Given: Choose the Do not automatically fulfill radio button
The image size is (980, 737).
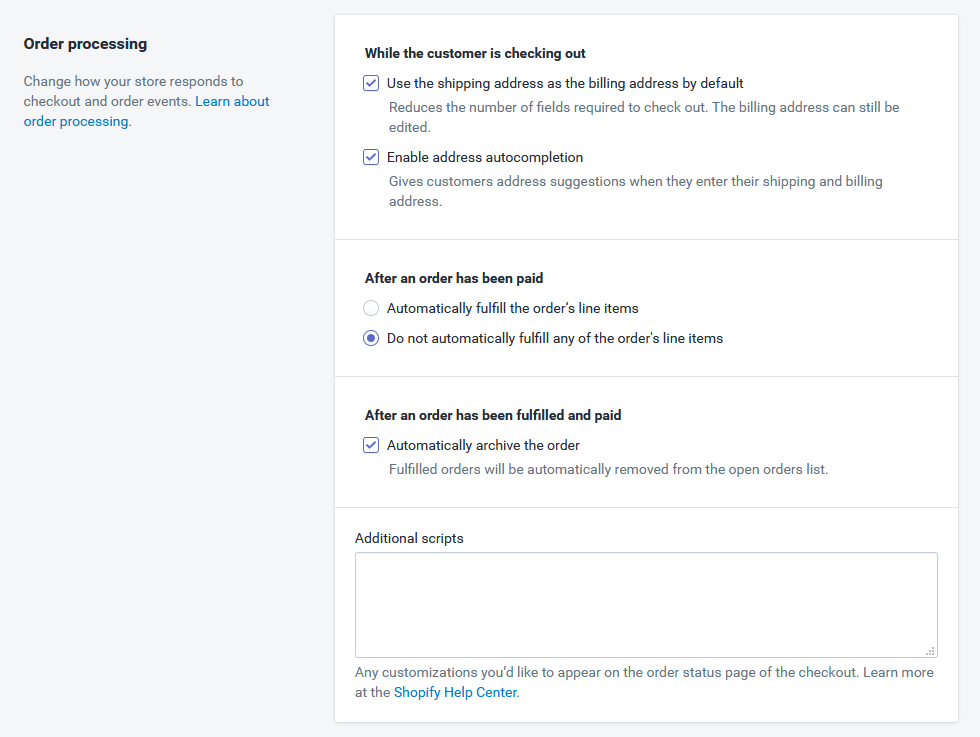Looking at the screenshot, I should (x=371, y=338).
